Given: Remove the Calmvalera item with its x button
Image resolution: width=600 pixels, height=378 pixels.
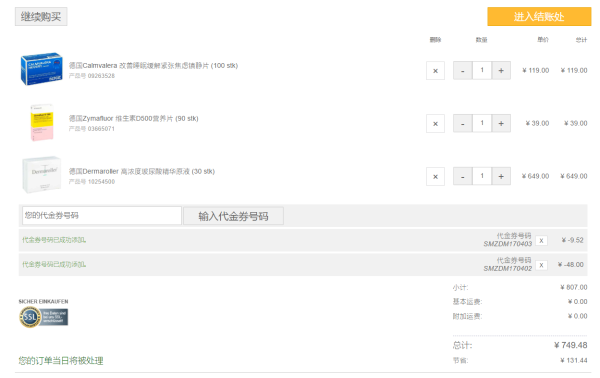Looking at the screenshot, I should (435, 70).
